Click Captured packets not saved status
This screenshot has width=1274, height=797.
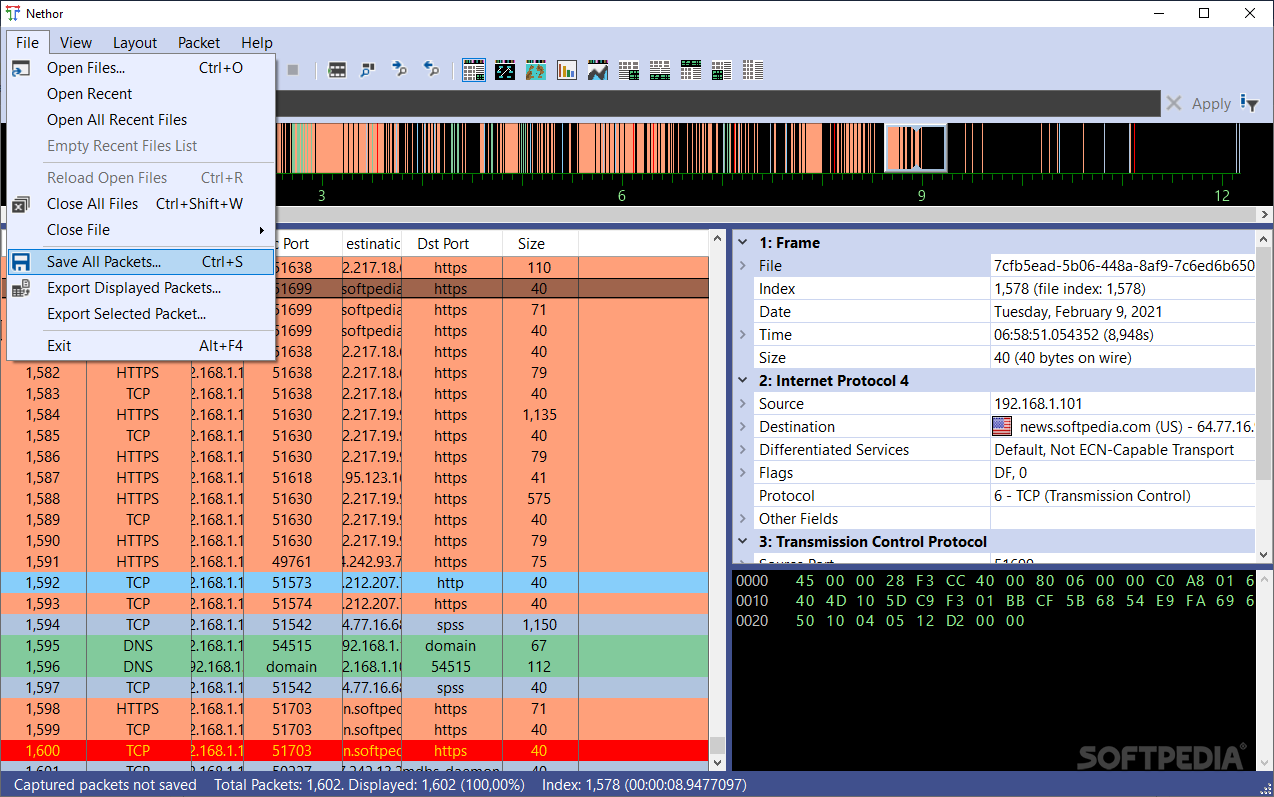(105, 785)
